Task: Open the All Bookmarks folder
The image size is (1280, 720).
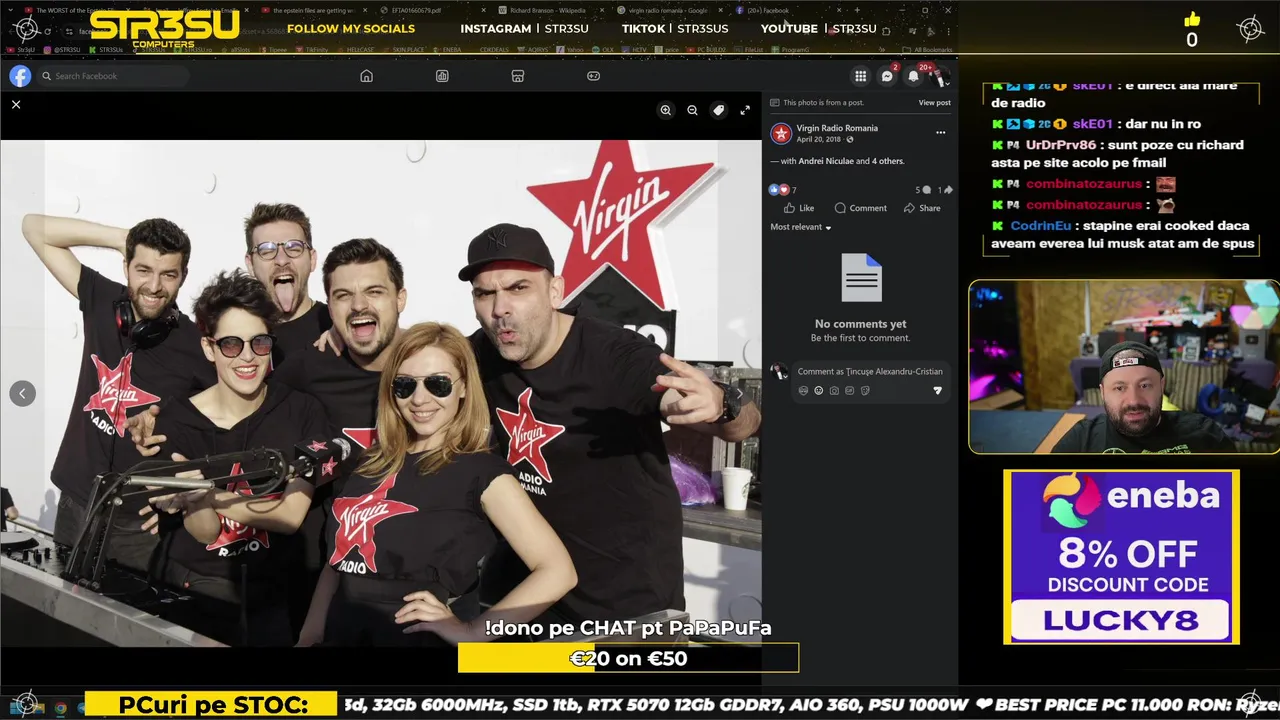Action: coord(928,49)
